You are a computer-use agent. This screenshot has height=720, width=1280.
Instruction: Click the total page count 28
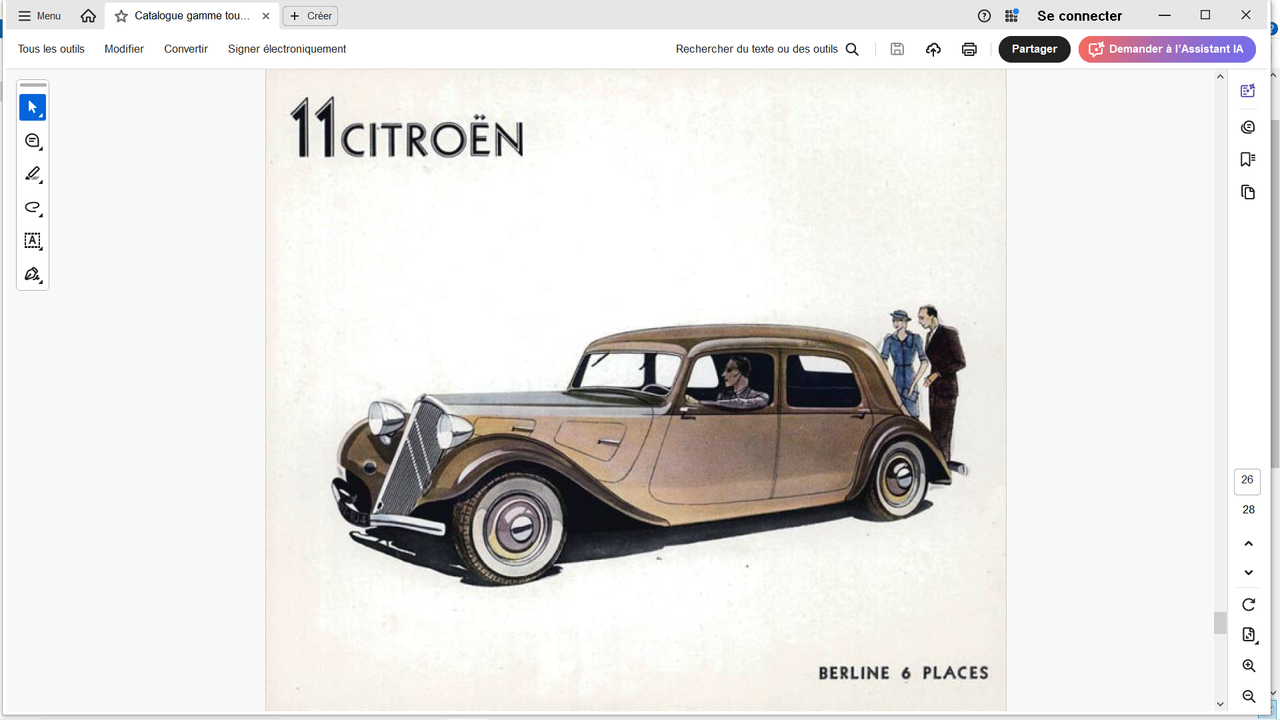click(1248, 510)
